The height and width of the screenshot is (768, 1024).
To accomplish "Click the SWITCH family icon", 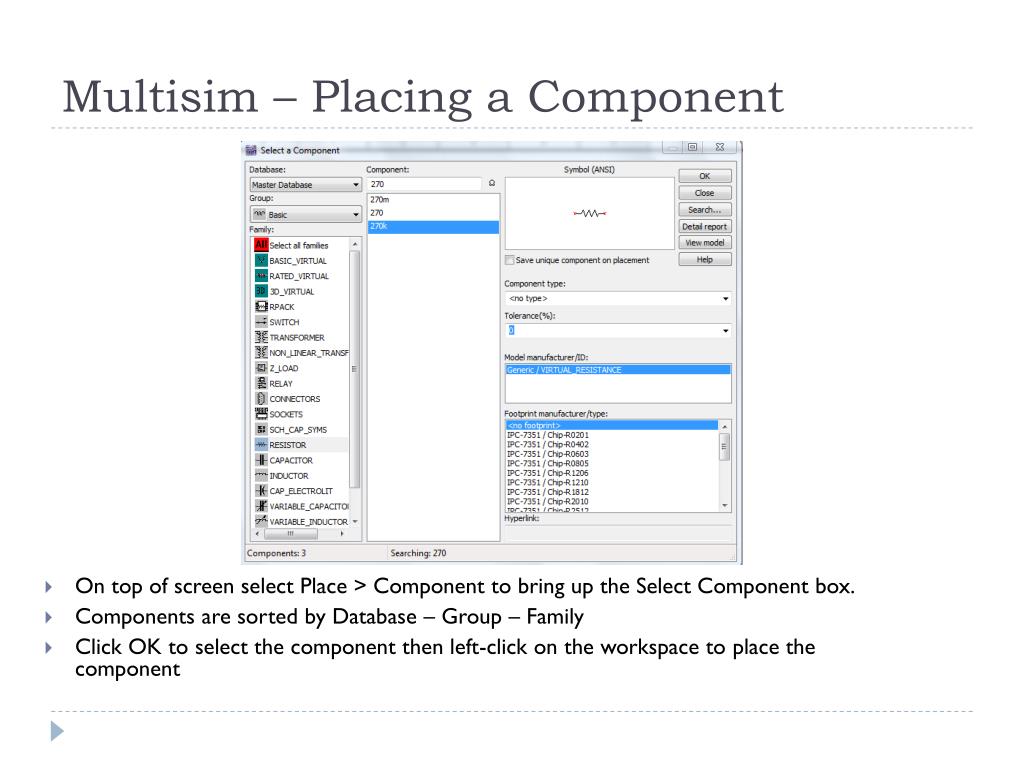I will pyautogui.click(x=261, y=322).
